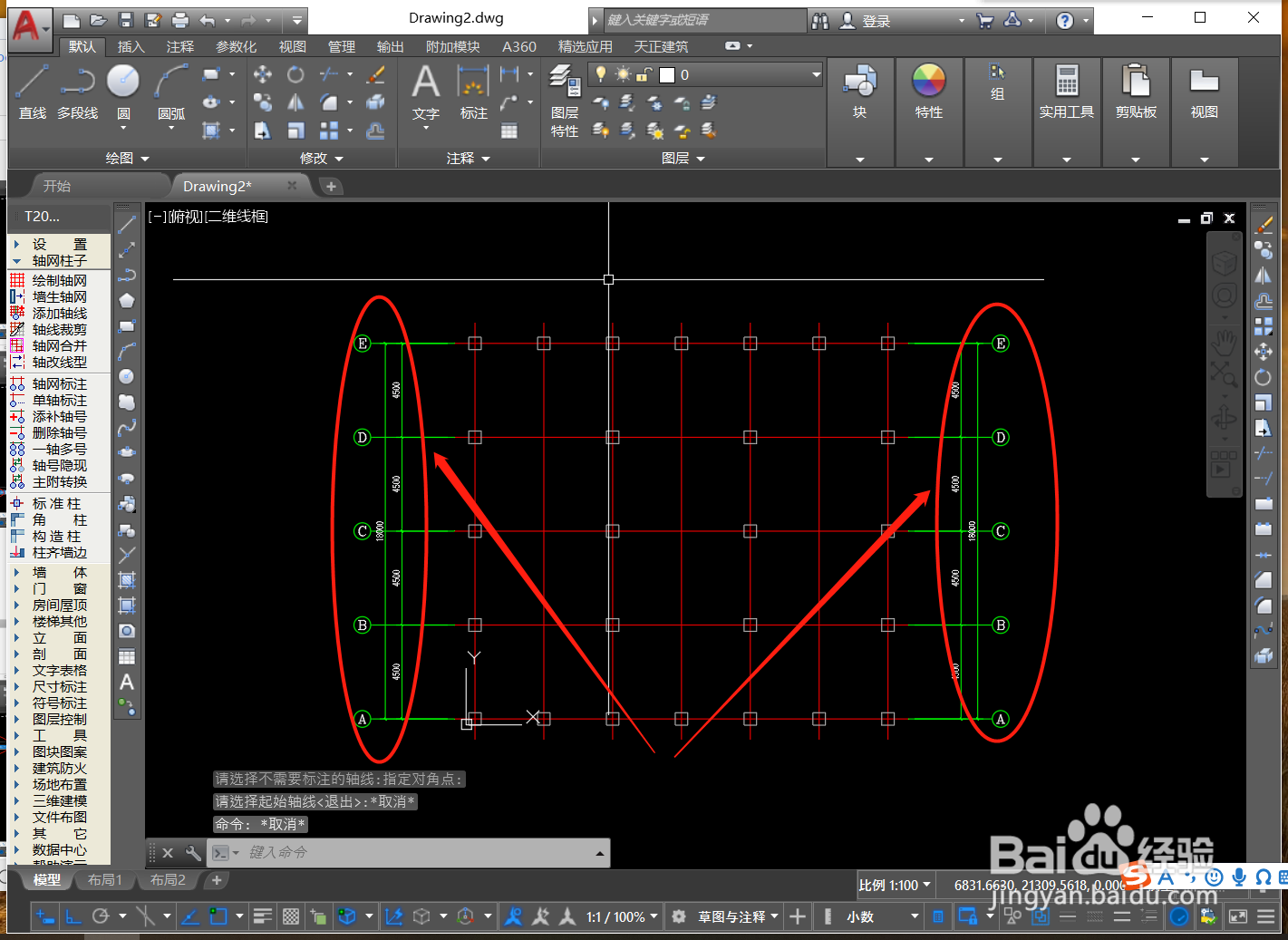The width and height of the screenshot is (1288, 940).
Task: Click the add layout plus button
Action: click(217, 880)
